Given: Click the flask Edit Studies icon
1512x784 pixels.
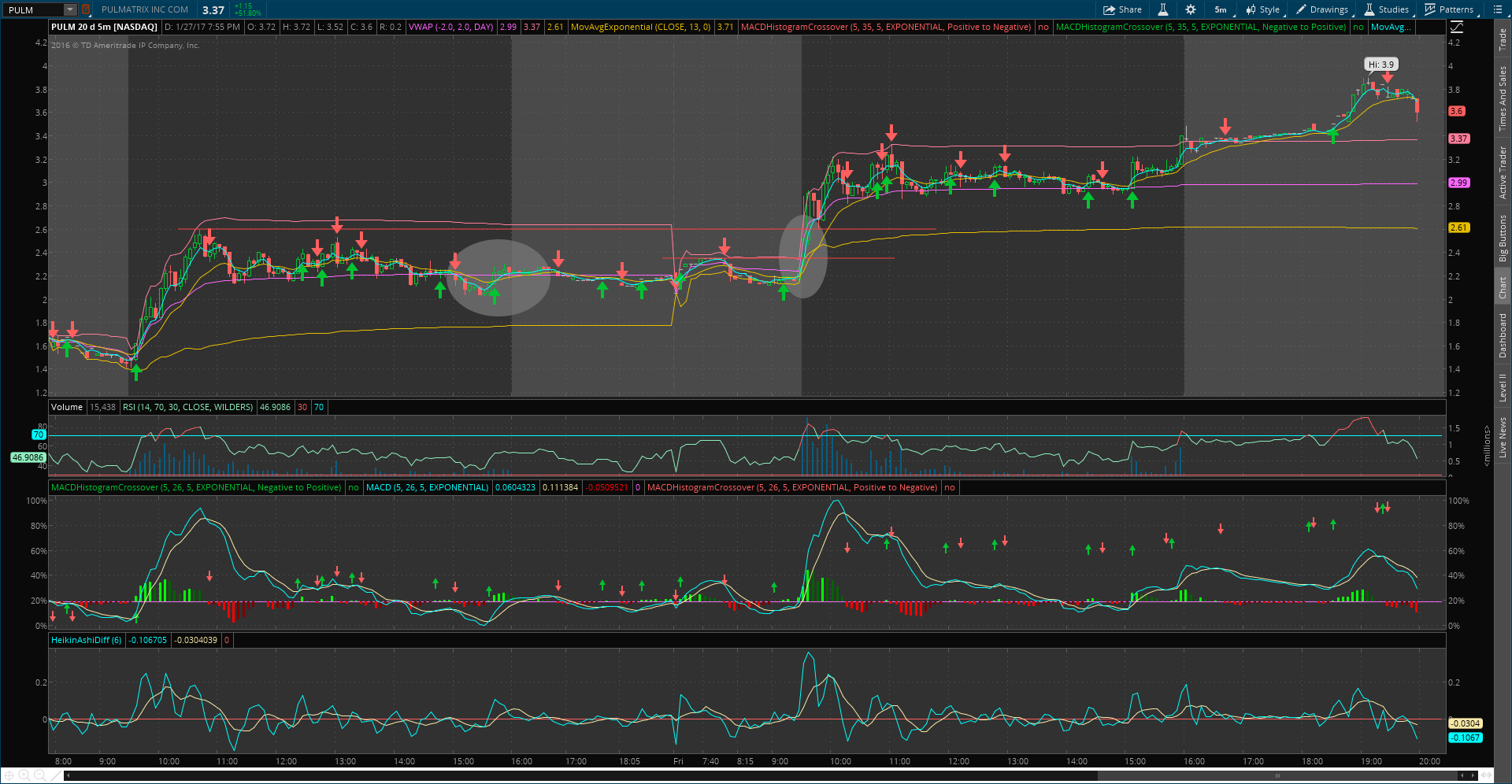Looking at the screenshot, I should tap(1162, 9).
